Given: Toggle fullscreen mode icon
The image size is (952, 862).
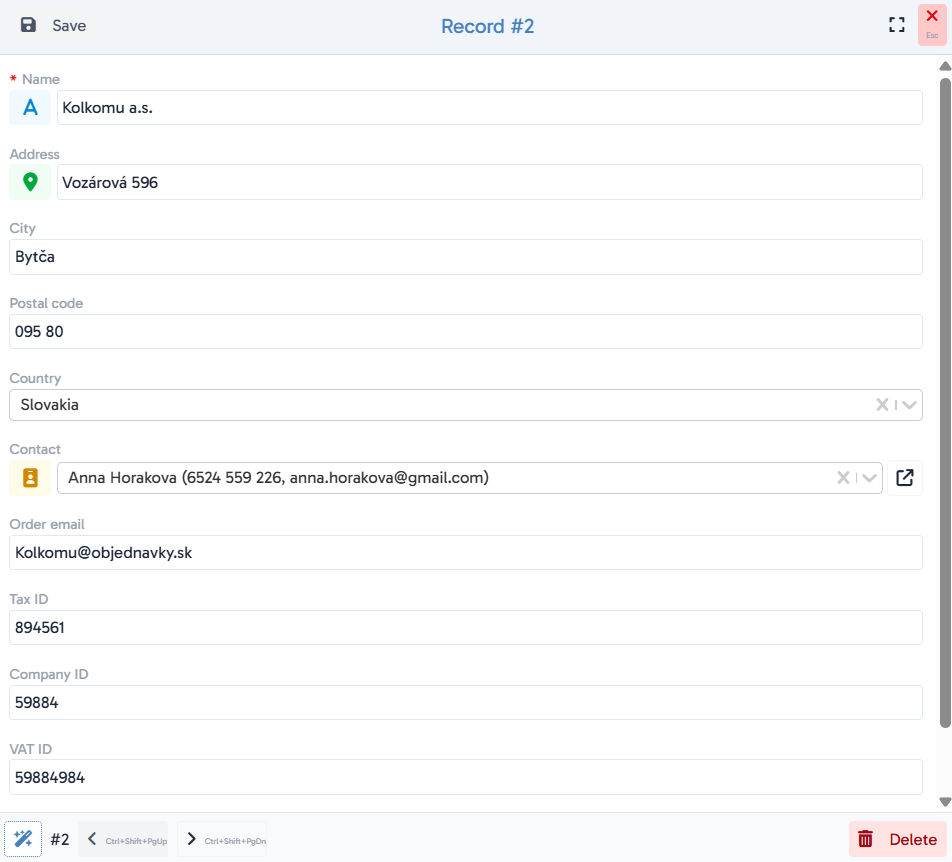Looking at the screenshot, I should pyautogui.click(x=897, y=25).
